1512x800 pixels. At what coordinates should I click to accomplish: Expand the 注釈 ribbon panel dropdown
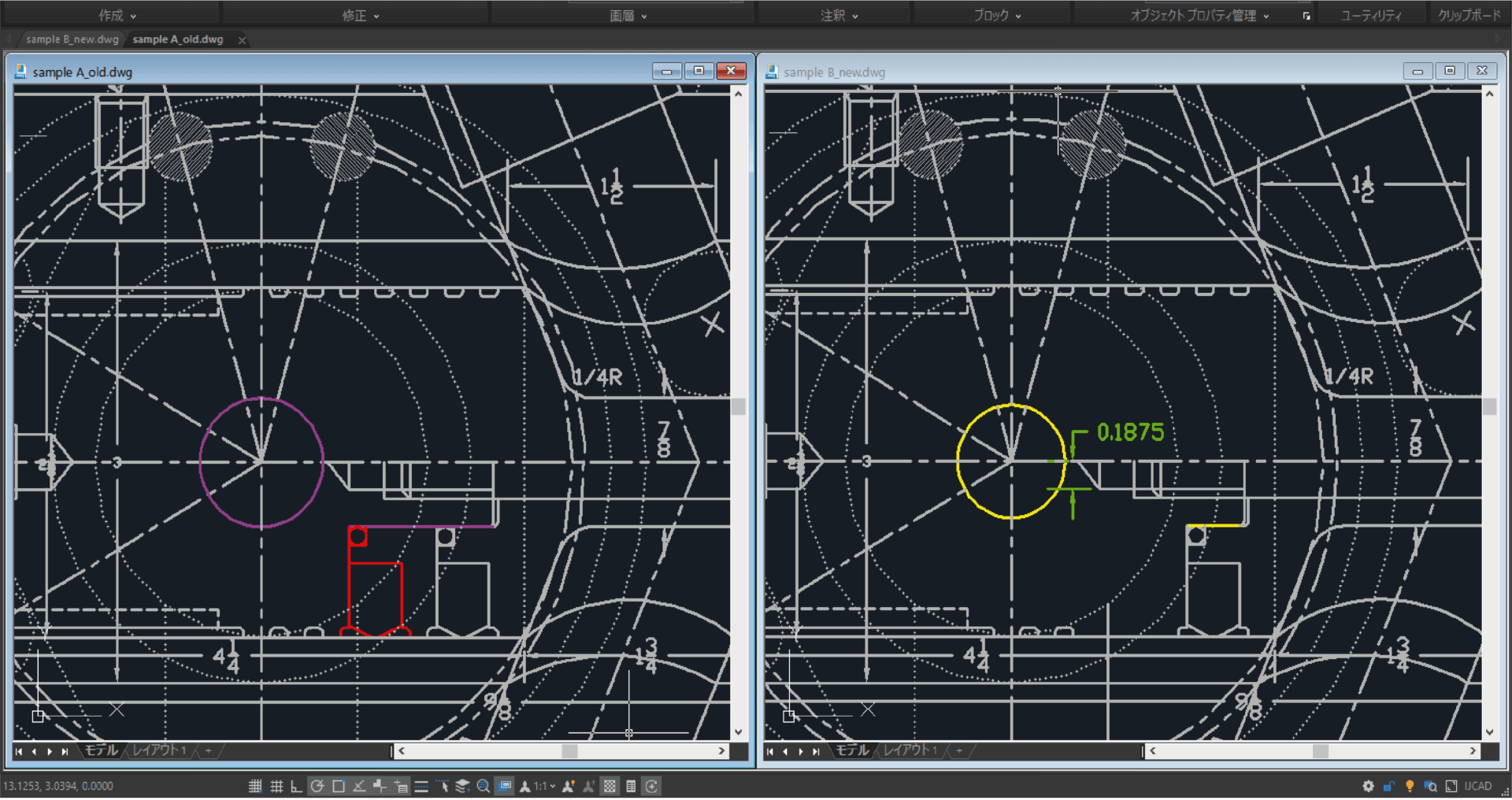coord(855,15)
